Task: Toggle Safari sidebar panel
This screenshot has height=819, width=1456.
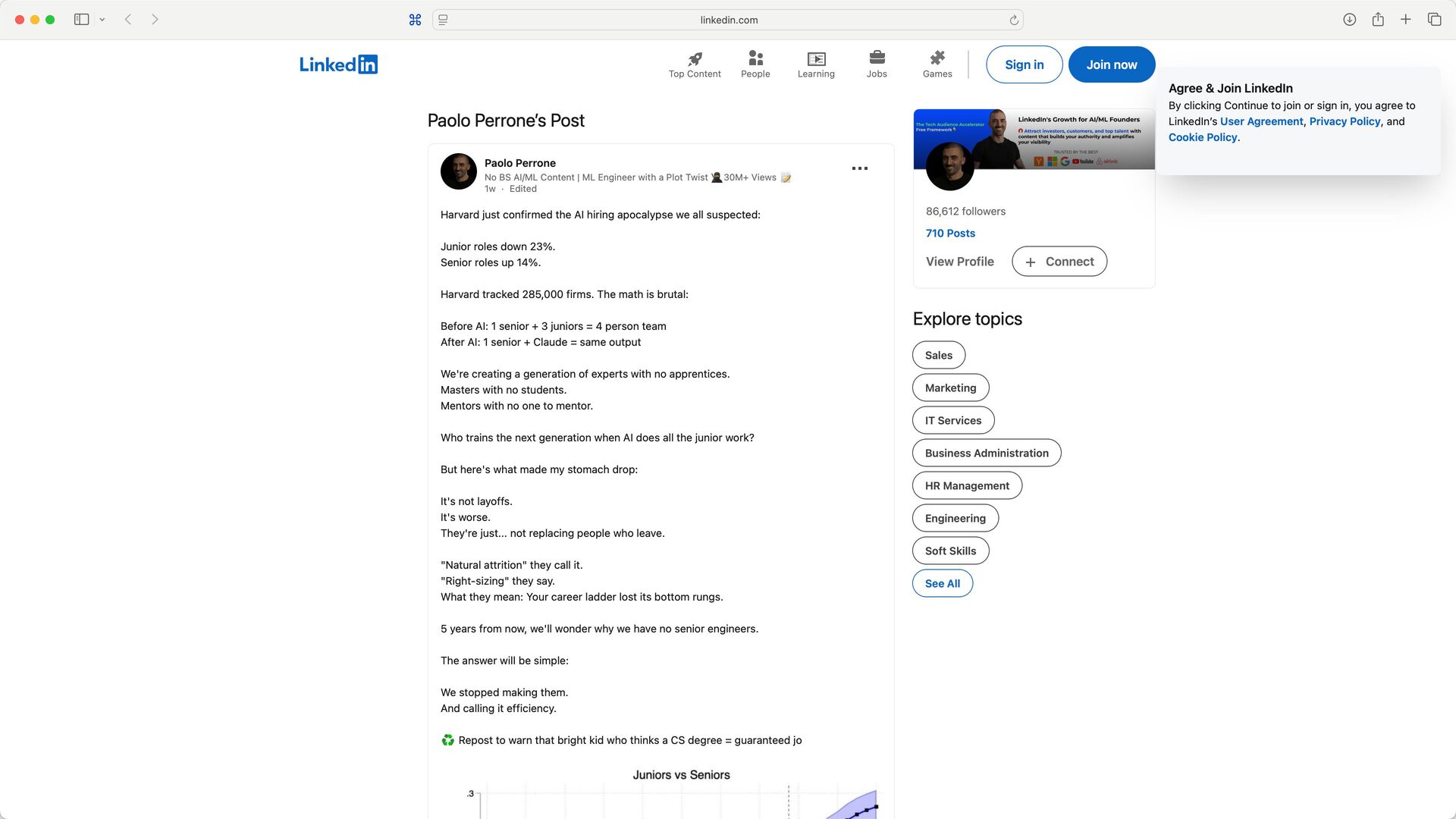Action: pyautogui.click(x=81, y=20)
